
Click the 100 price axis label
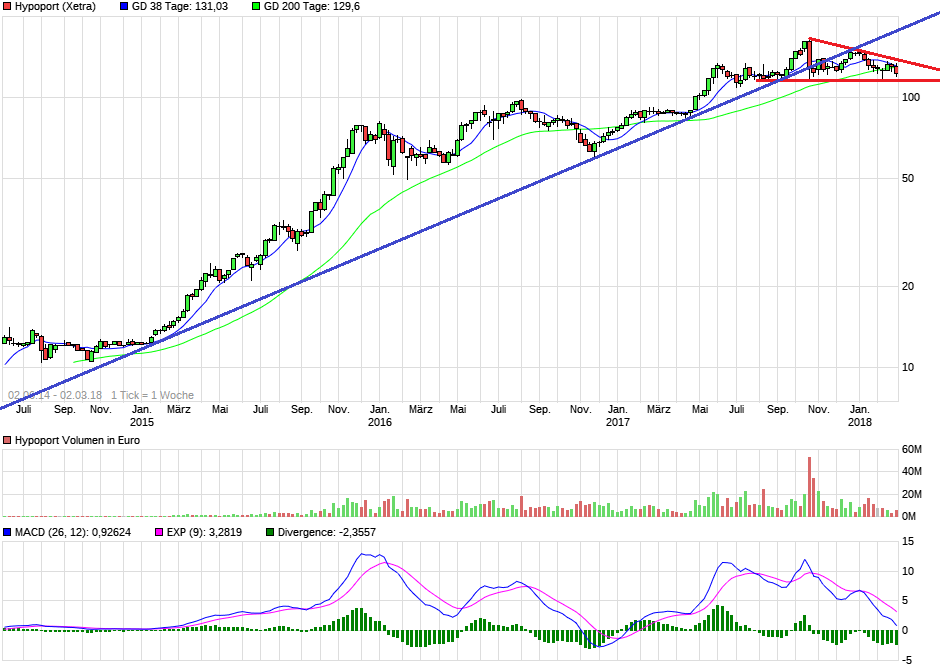pos(911,97)
